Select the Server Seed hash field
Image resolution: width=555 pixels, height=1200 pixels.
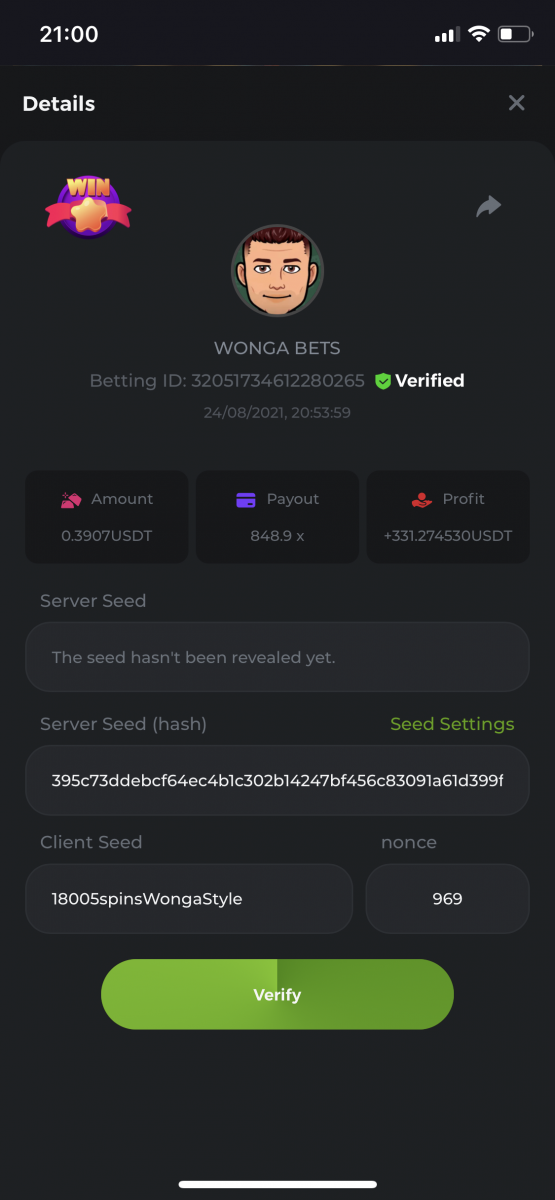pyautogui.click(x=277, y=780)
